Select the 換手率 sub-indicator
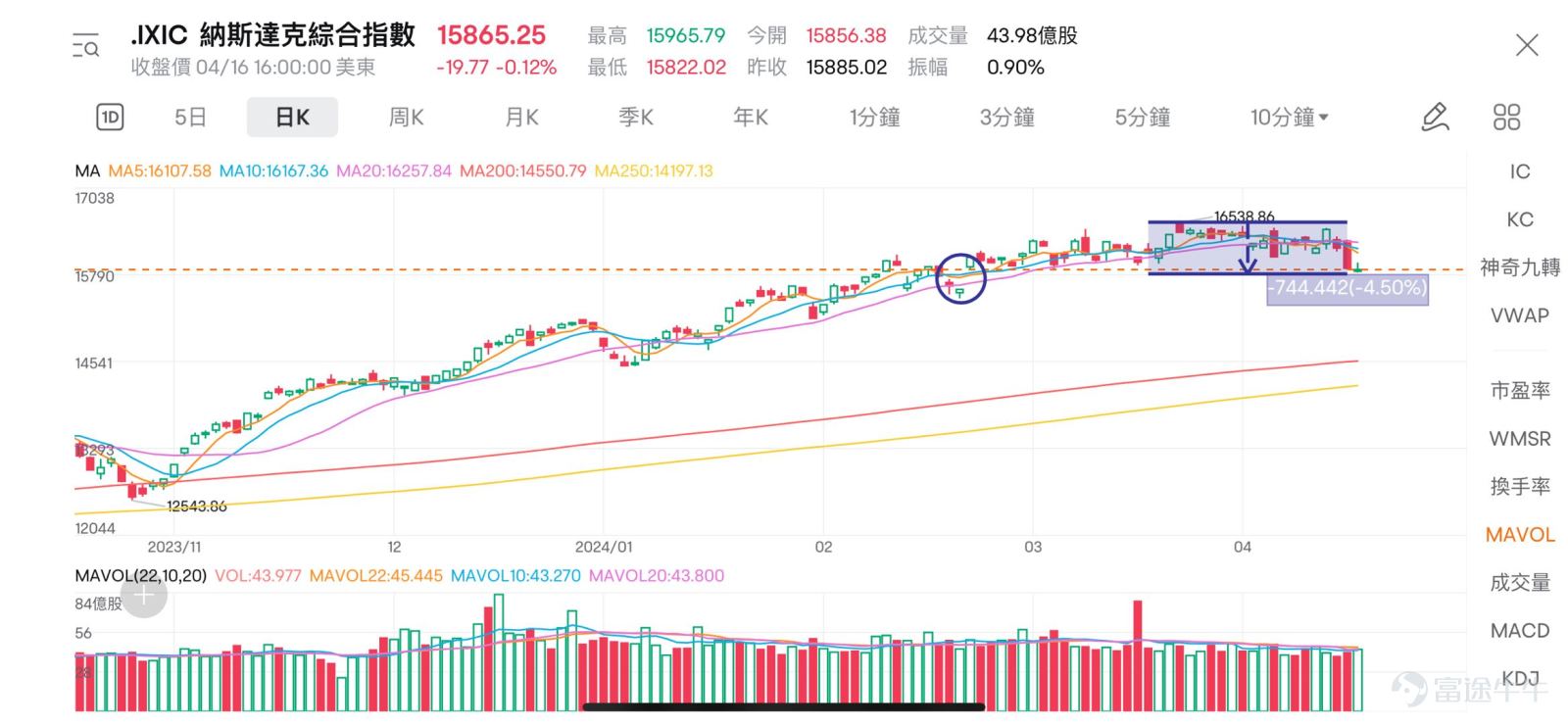Screen dimensions: 1568x725 pos(1520,486)
